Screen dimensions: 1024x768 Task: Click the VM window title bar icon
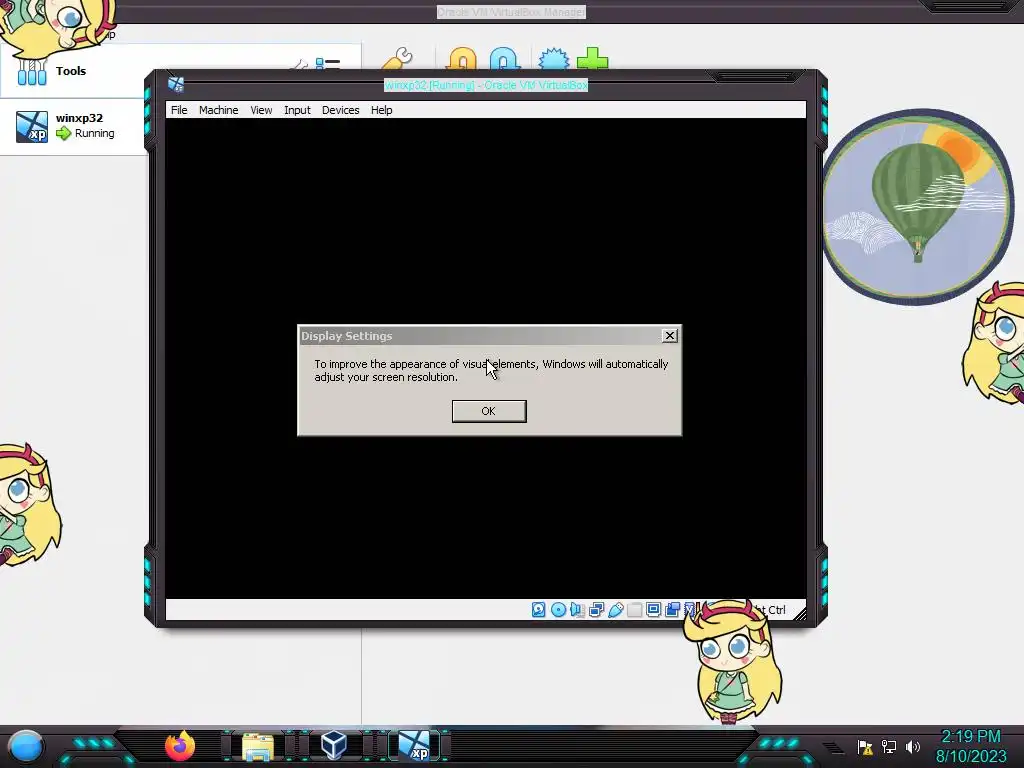[176, 84]
